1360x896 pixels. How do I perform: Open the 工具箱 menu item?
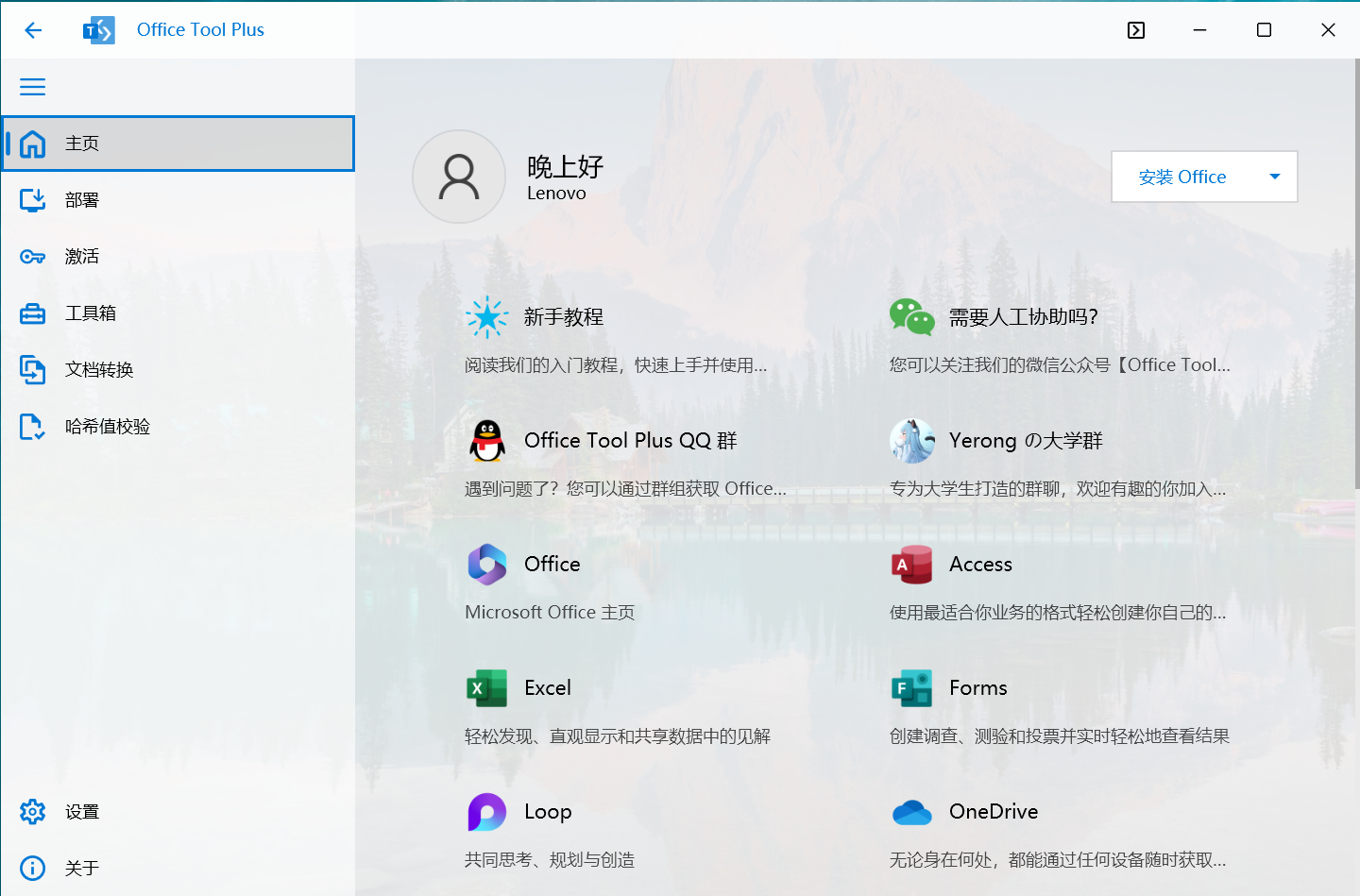[178, 313]
